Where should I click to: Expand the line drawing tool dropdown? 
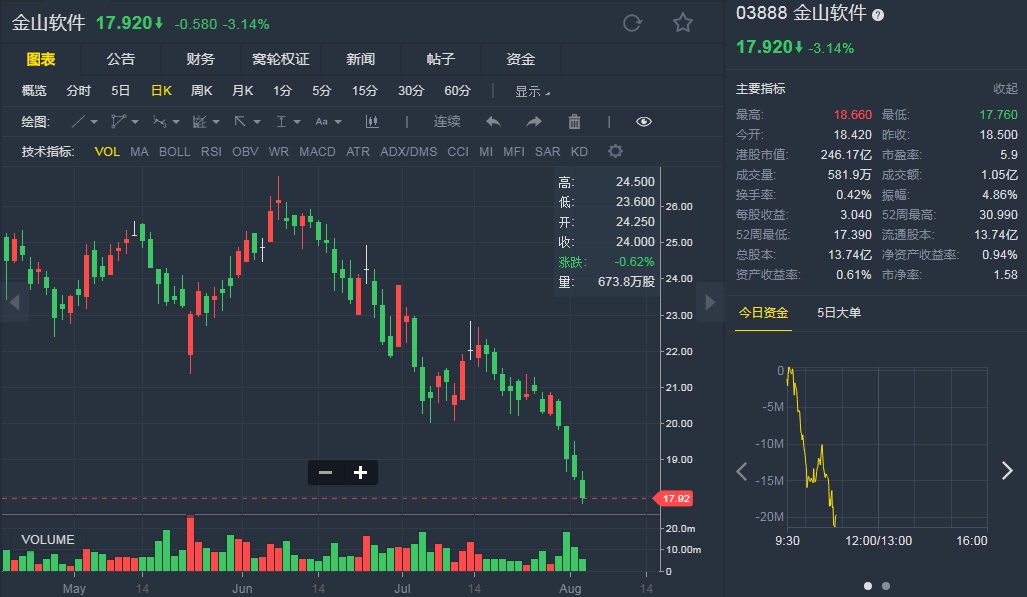point(85,122)
